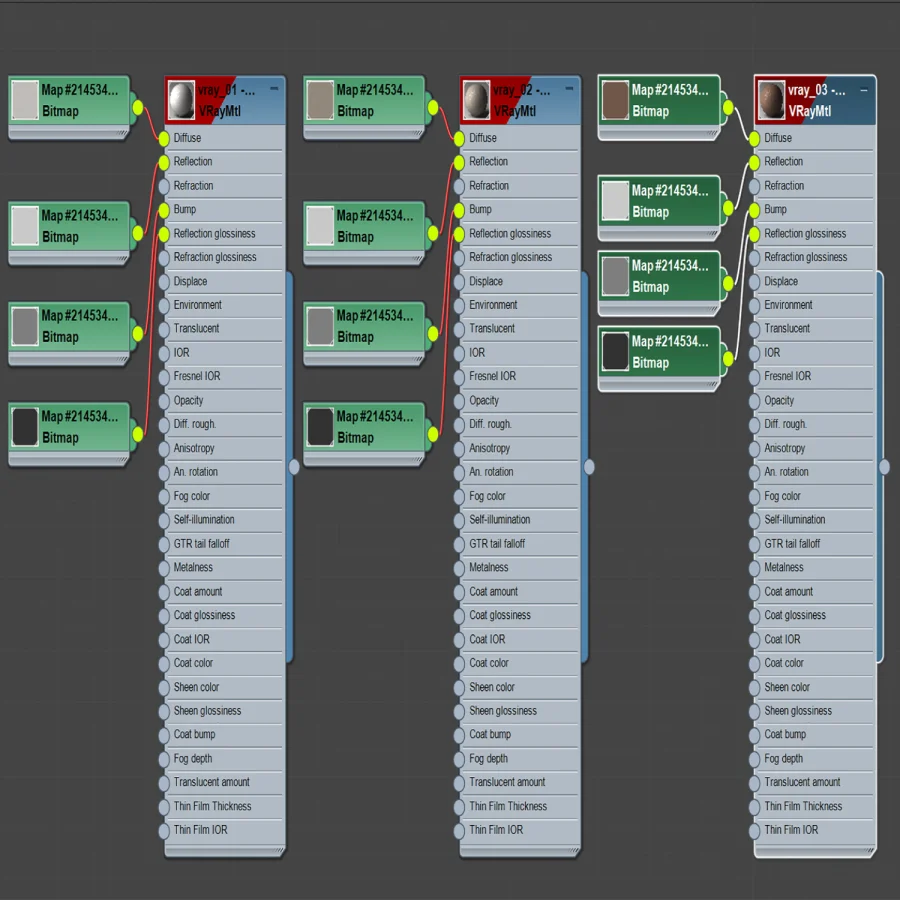
Task: Click the 'vray_02 -...' node title text
Action: pos(522,90)
